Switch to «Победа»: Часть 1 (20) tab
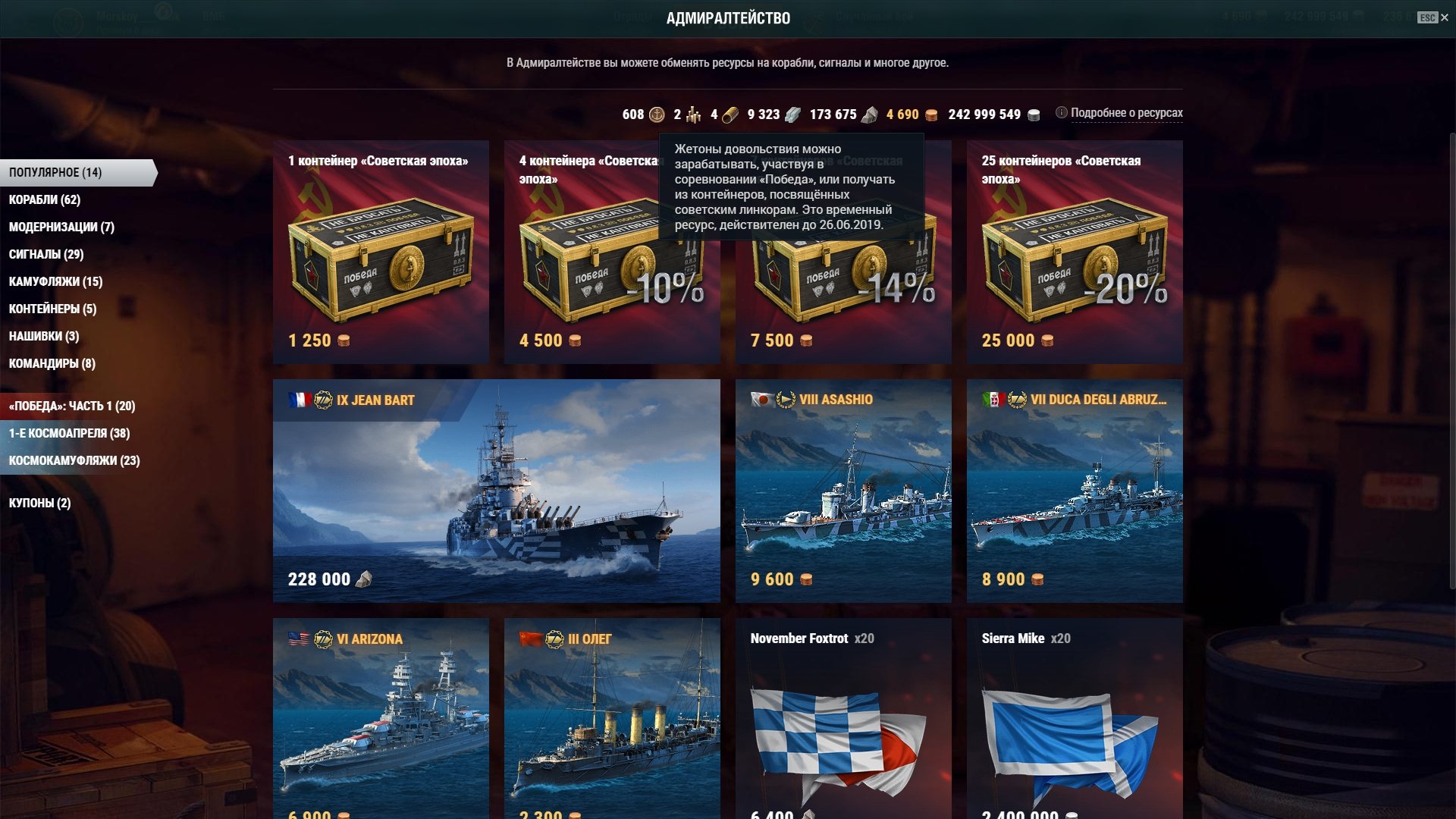Image resolution: width=1456 pixels, height=819 pixels. click(x=72, y=406)
